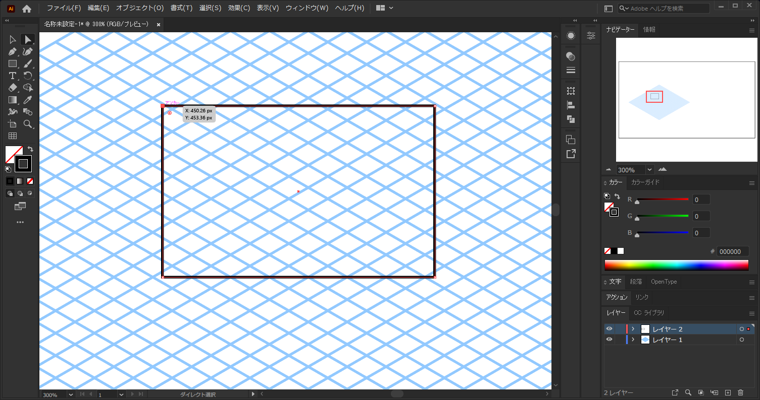
Task: Enable Draw Normal mode
Action: (10, 193)
